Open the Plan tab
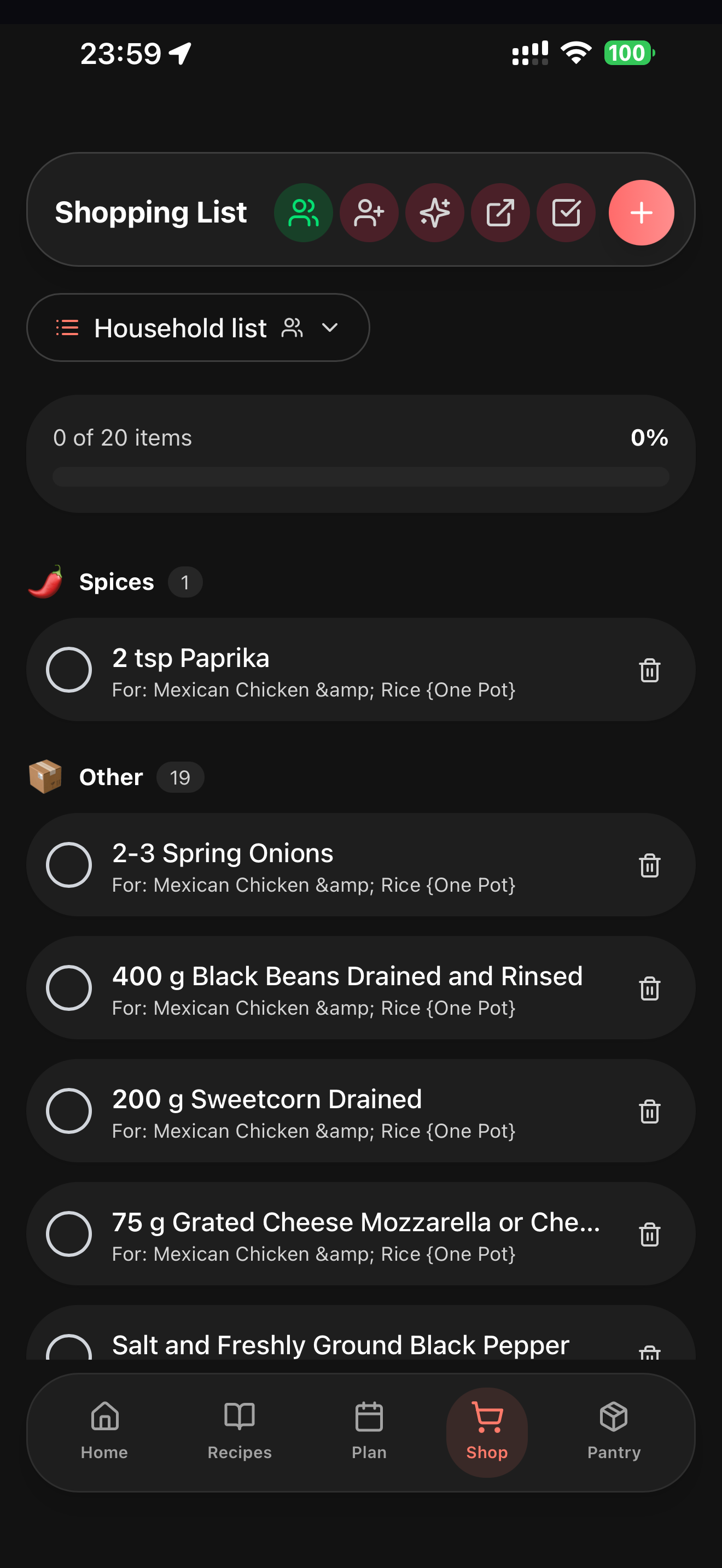 (x=369, y=1432)
